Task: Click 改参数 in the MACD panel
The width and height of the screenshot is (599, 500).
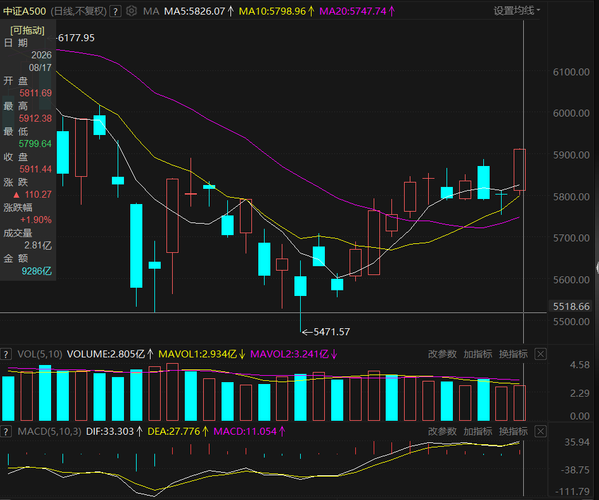Action: (x=442, y=432)
